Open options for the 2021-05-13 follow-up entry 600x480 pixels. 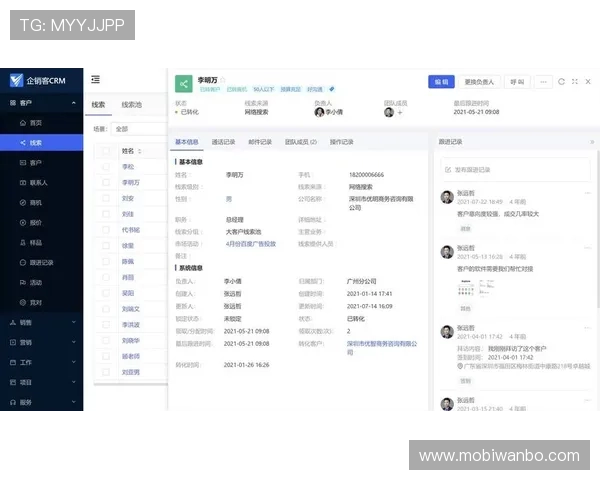(x=588, y=248)
